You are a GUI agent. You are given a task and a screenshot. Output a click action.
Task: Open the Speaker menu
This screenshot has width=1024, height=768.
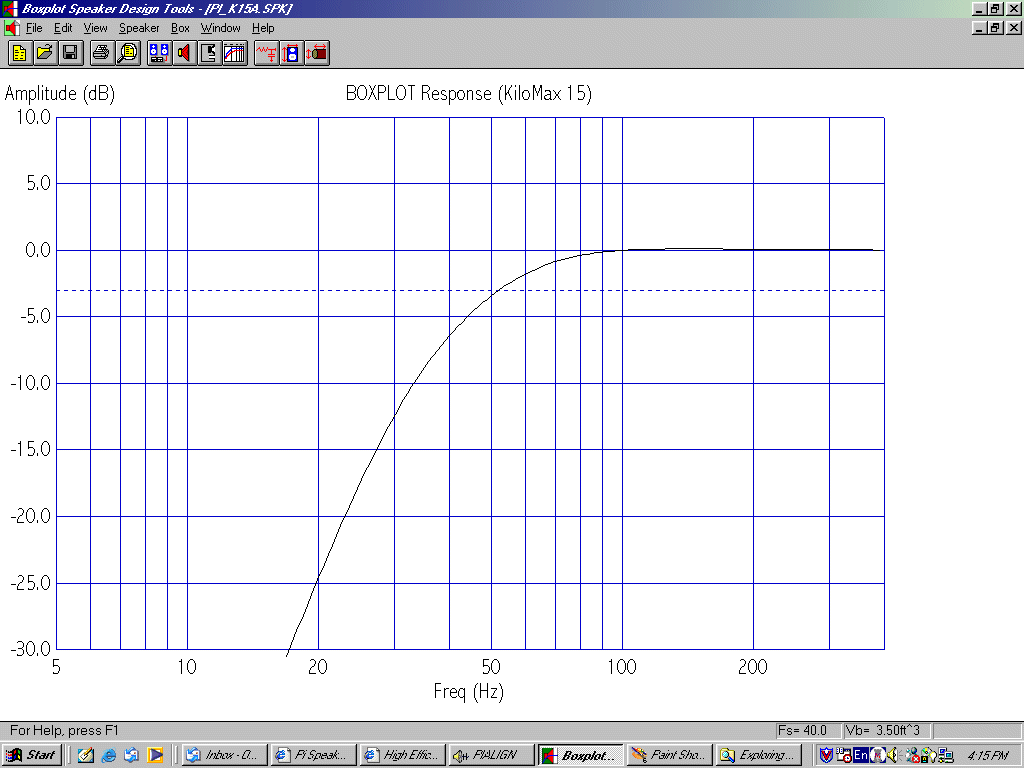click(139, 28)
